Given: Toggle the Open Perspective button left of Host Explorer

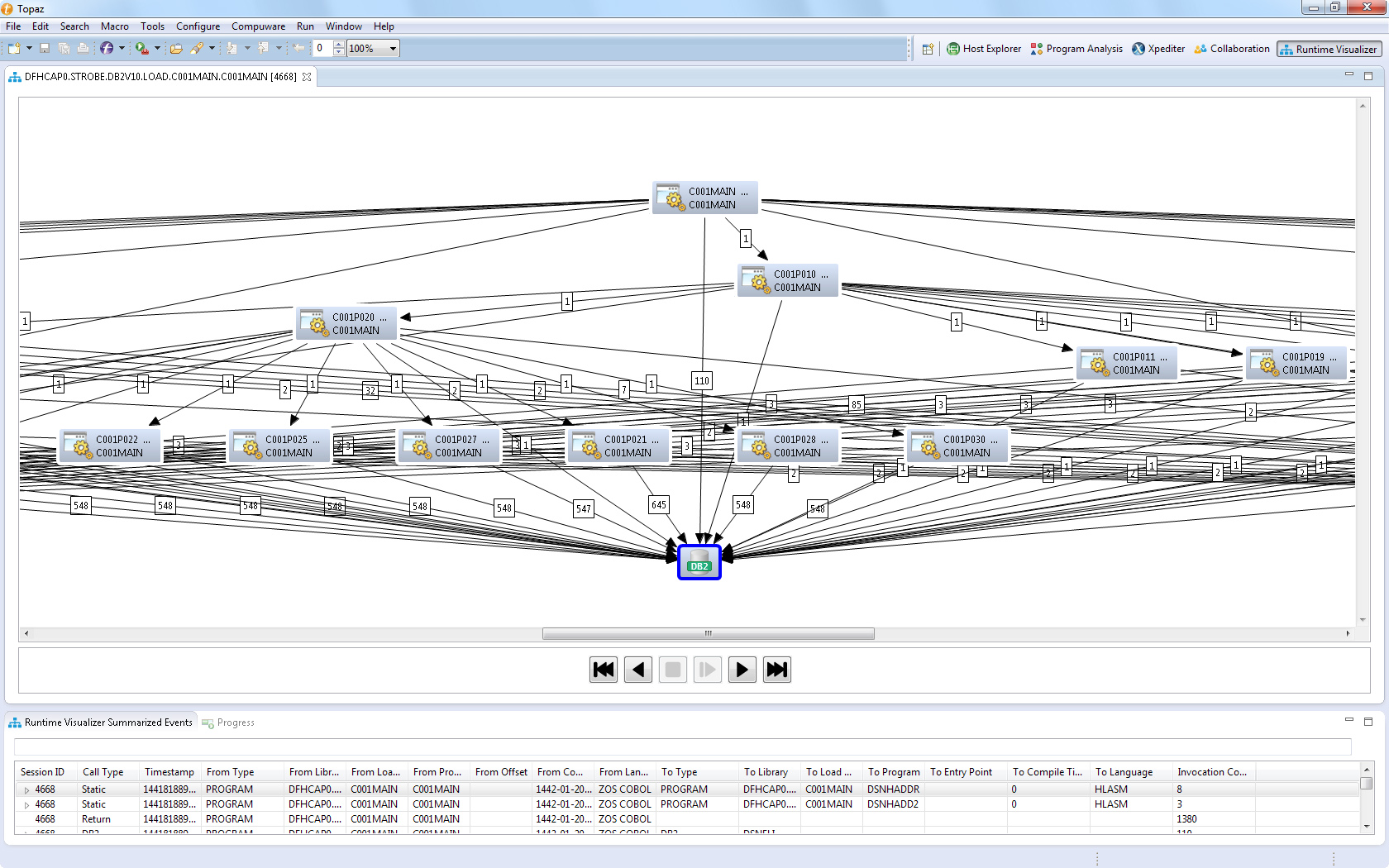Looking at the screenshot, I should click(x=927, y=49).
